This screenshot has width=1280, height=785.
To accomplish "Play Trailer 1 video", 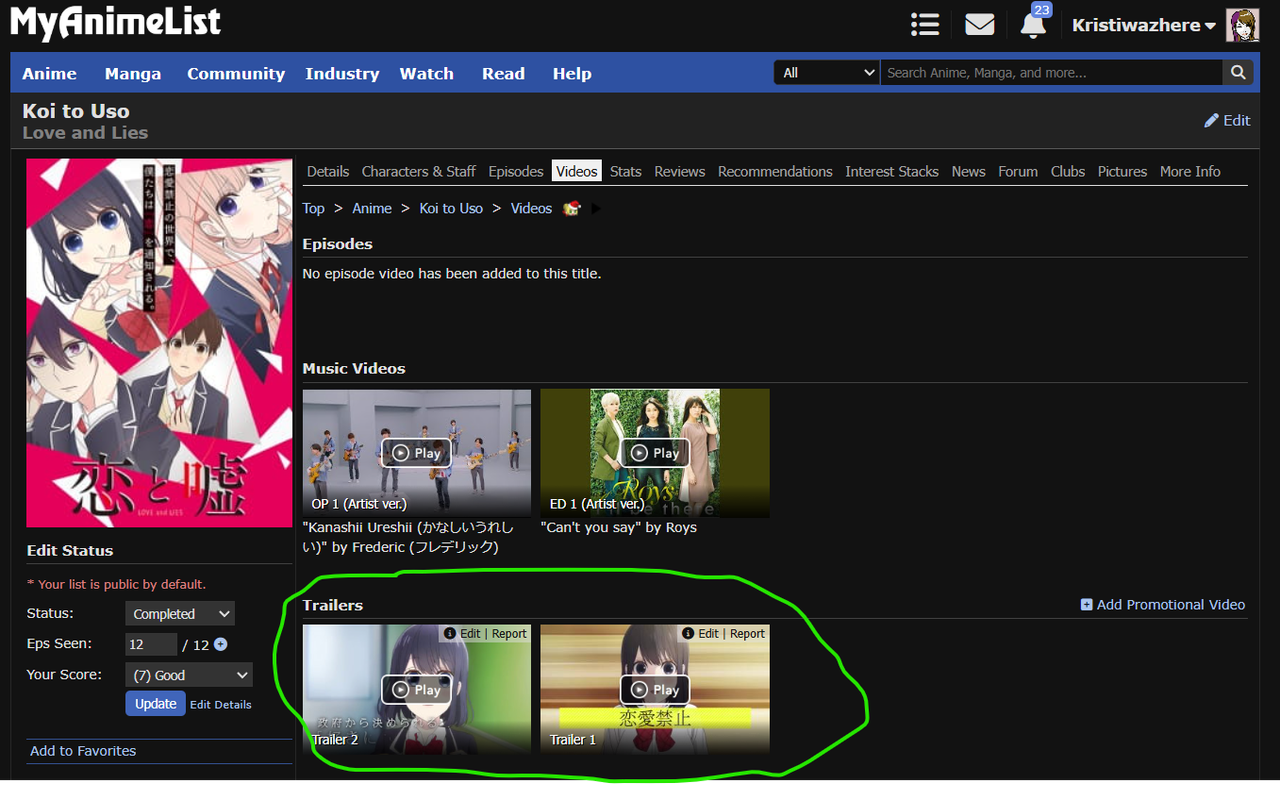I will pos(655,690).
